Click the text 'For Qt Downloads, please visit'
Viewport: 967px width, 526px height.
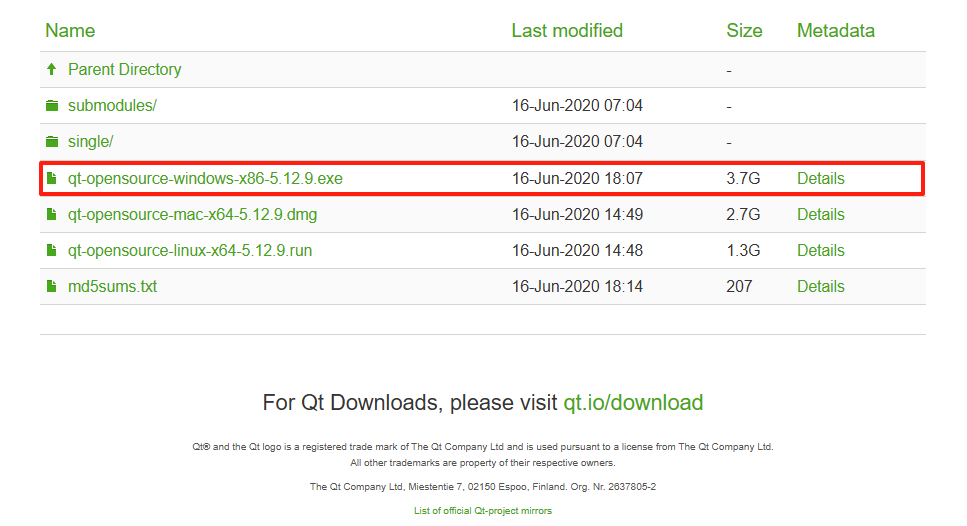click(x=410, y=403)
